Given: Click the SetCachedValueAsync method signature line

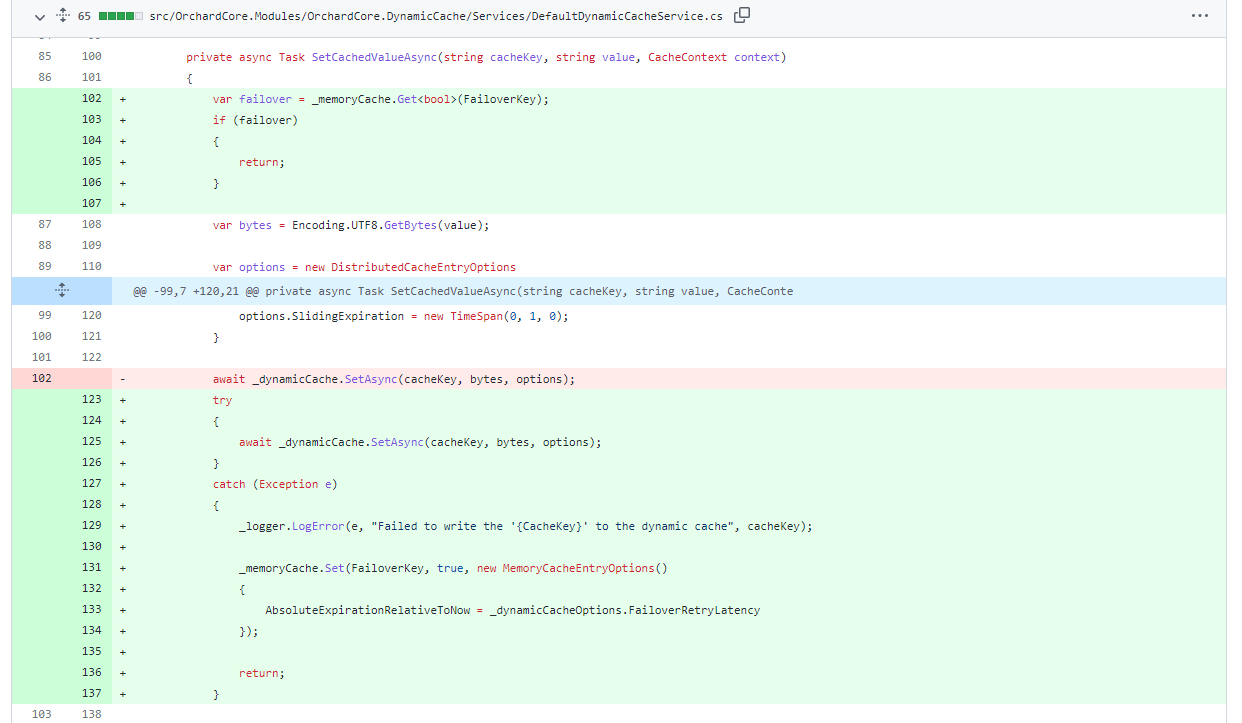Looking at the screenshot, I should click(x=486, y=58).
